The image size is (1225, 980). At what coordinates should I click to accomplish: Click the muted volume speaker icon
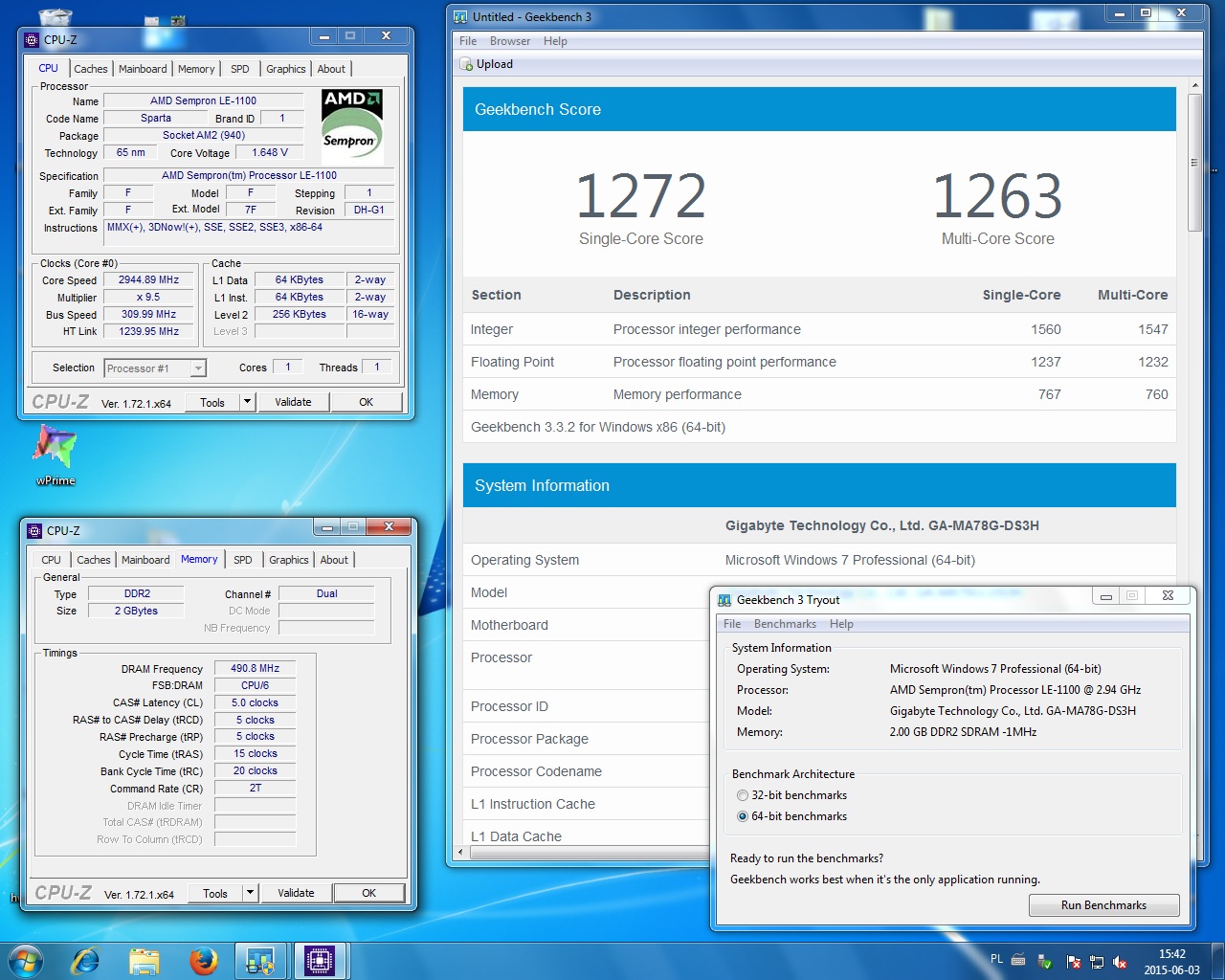pyautogui.click(x=1120, y=962)
